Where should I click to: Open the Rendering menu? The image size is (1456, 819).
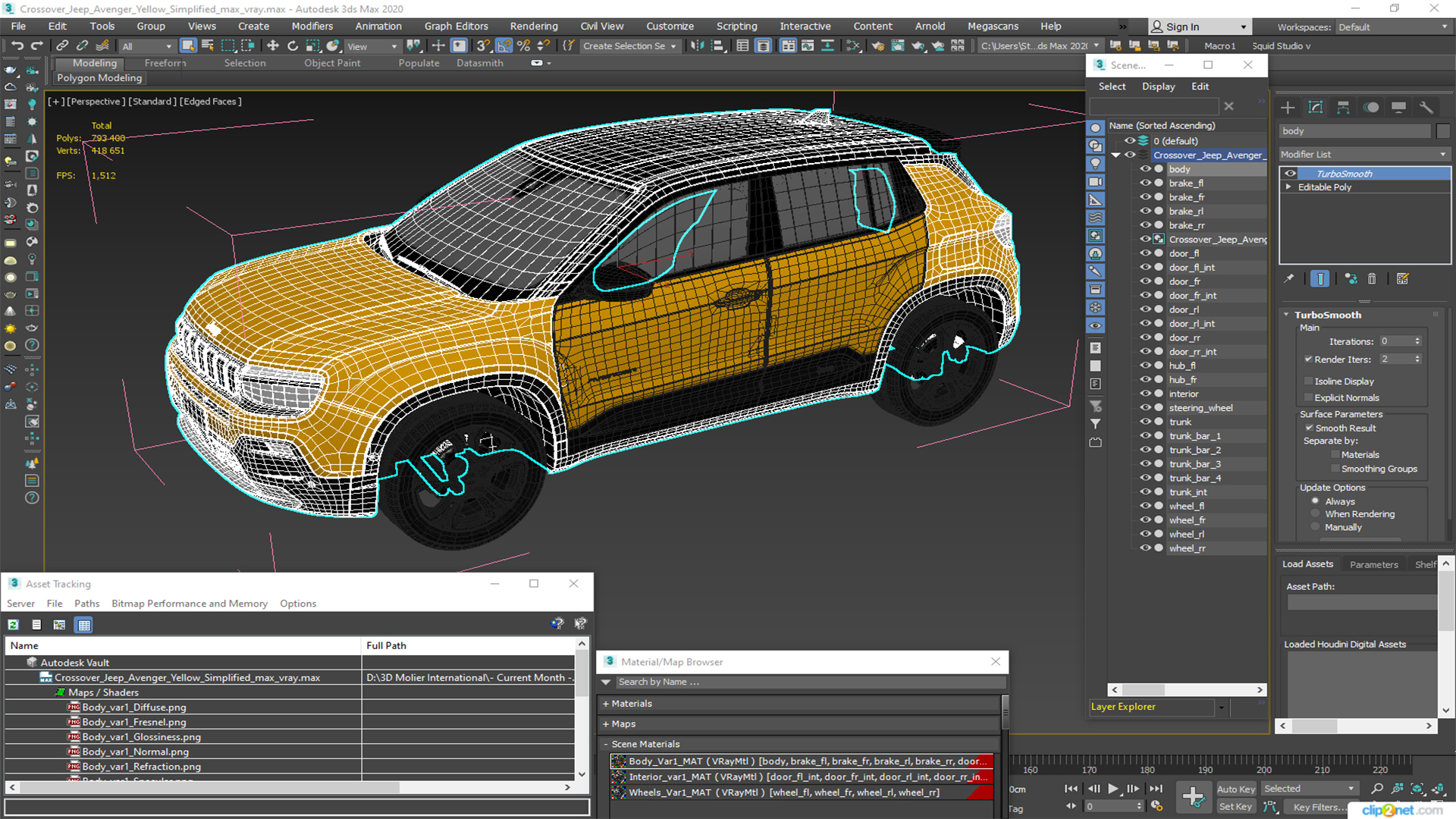point(534,26)
